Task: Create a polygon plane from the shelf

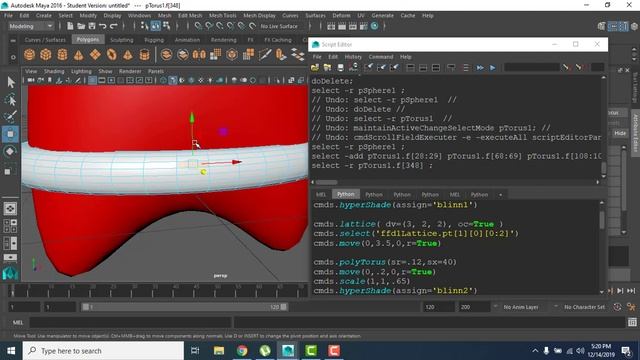Action: (95, 54)
